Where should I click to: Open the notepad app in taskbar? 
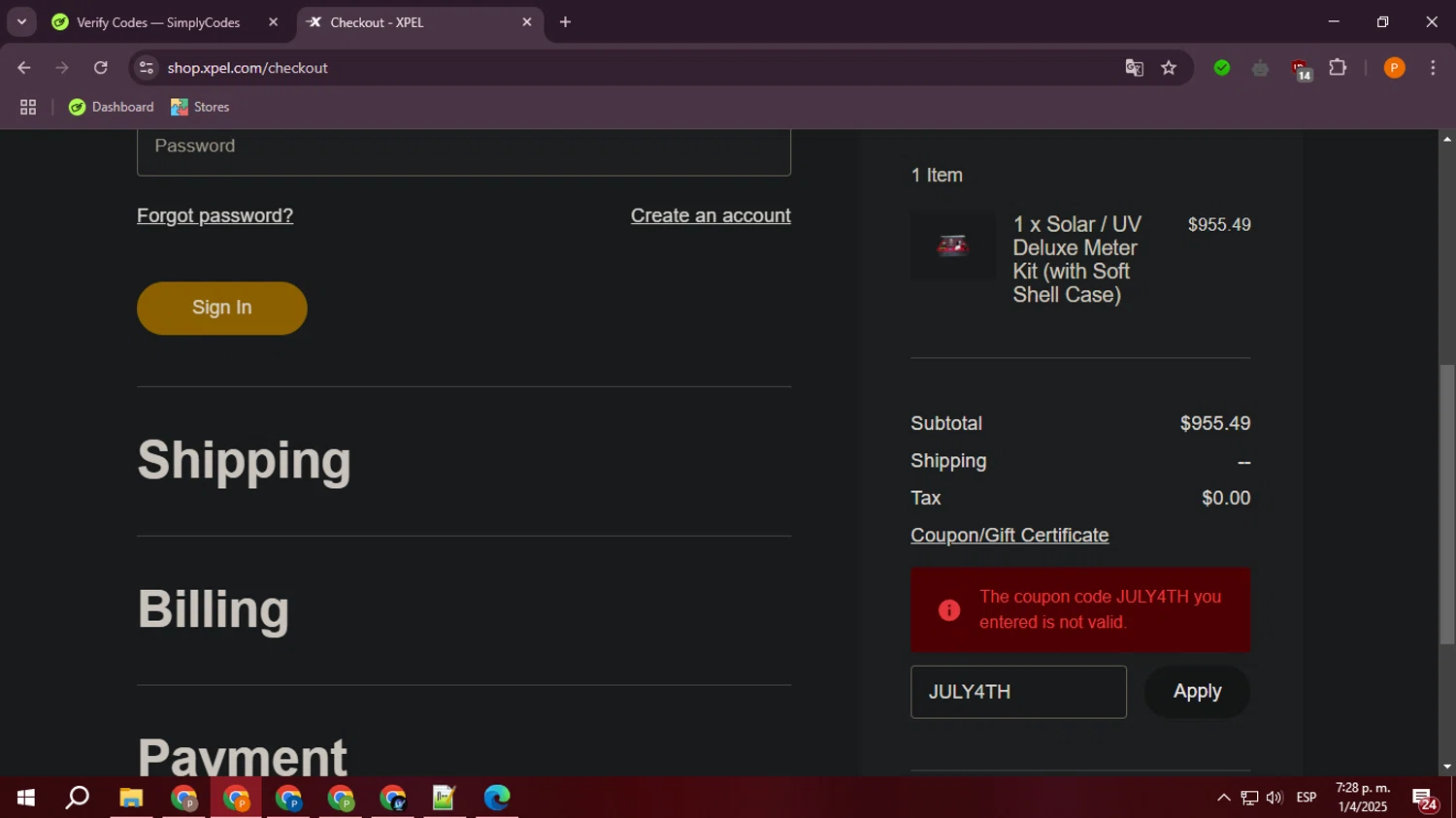(x=445, y=798)
